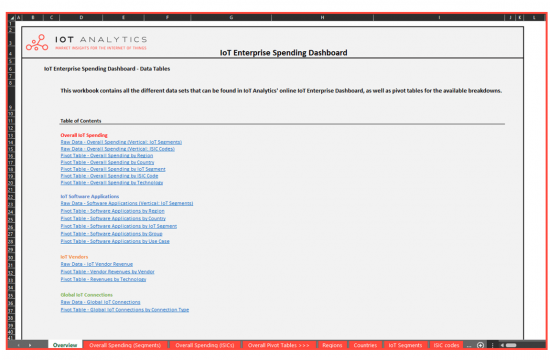Viewport: 550px width, 360px height.
Task: Select column H header
Action: pos(322,18)
